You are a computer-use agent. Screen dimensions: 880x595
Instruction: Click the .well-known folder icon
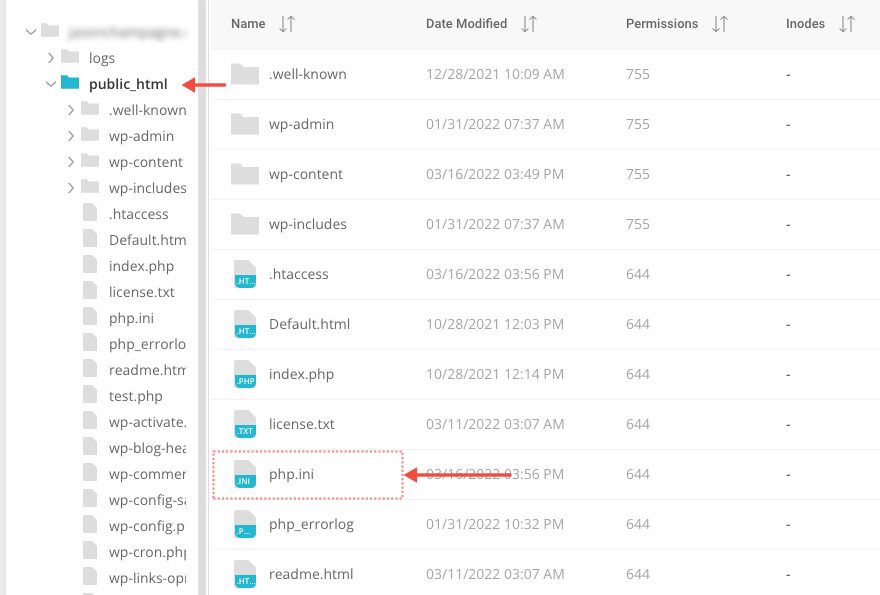pyautogui.click(x=245, y=74)
